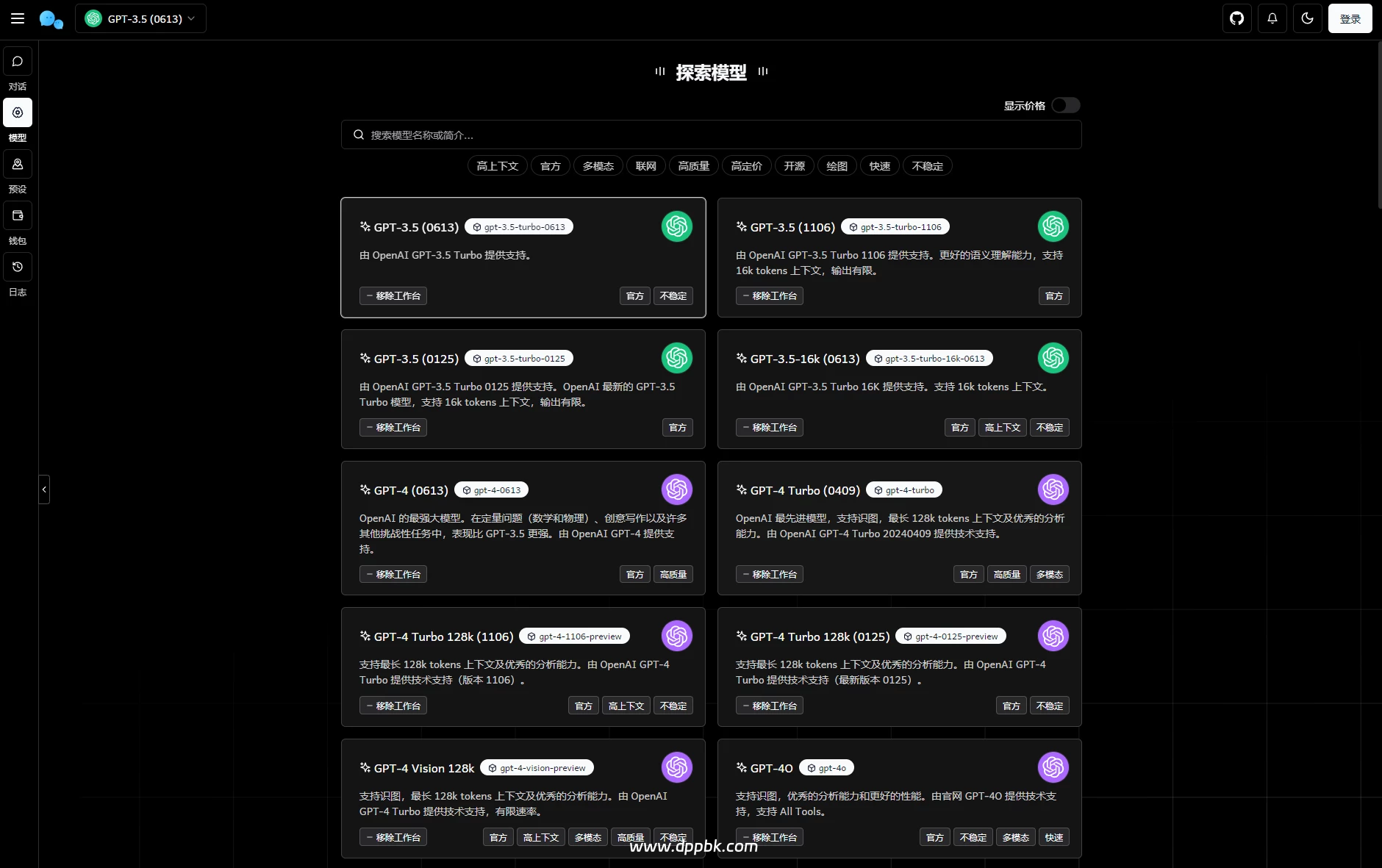The image size is (1382, 868).
Task: Click 快速 tag on GPT-4O card
Action: pyautogui.click(x=1054, y=838)
